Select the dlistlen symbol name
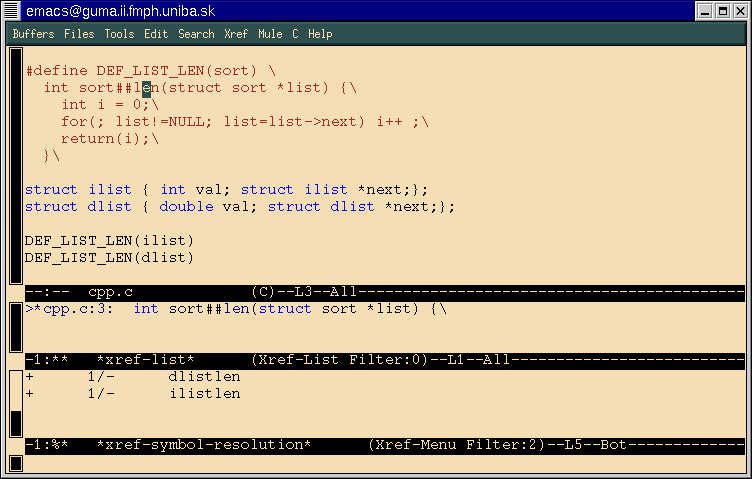Screen dimensions: 752x479 (x=204, y=377)
